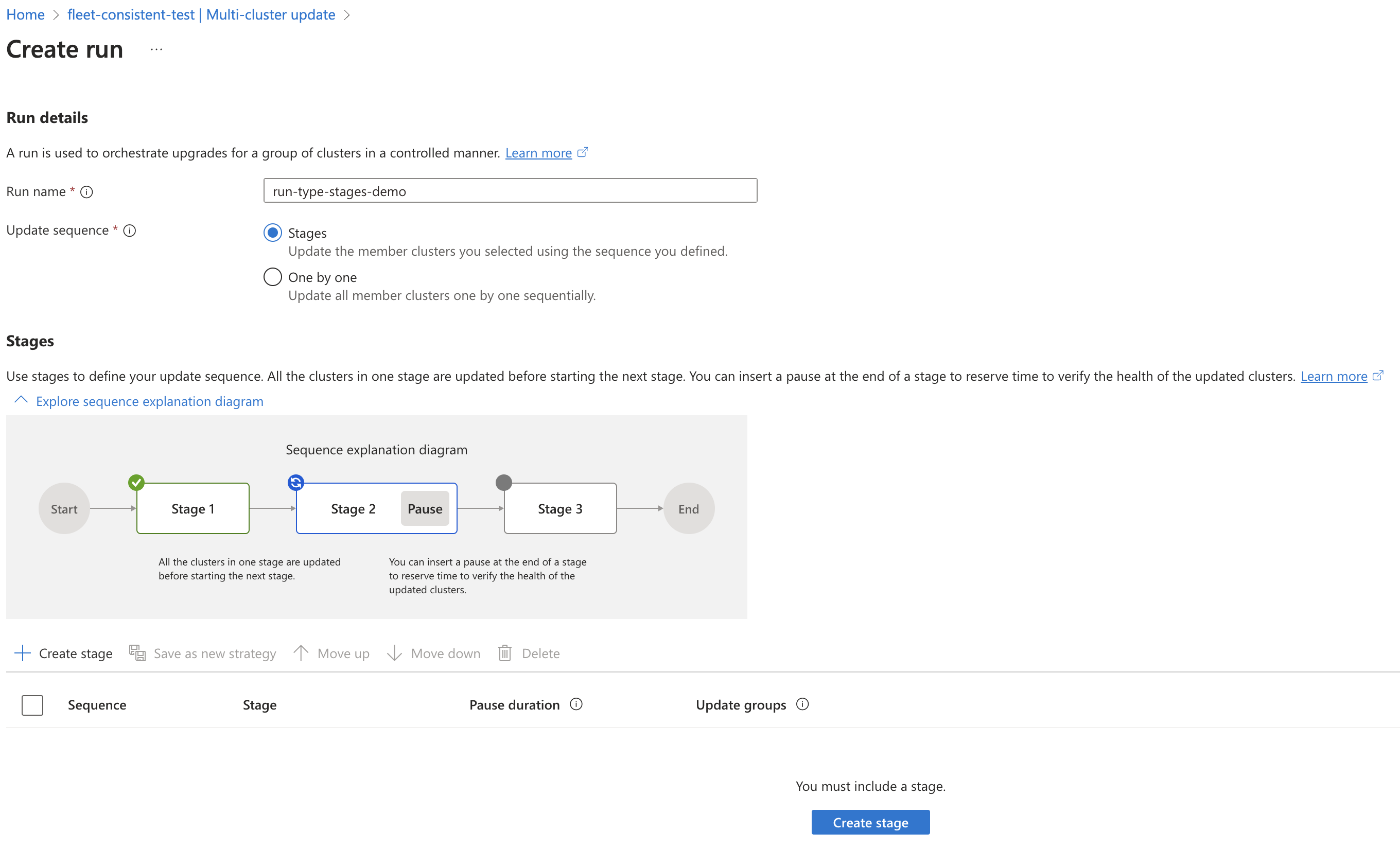1400x850 pixels.
Task: Click the Learn more link in Stages section
Action: click(1335, 375)
